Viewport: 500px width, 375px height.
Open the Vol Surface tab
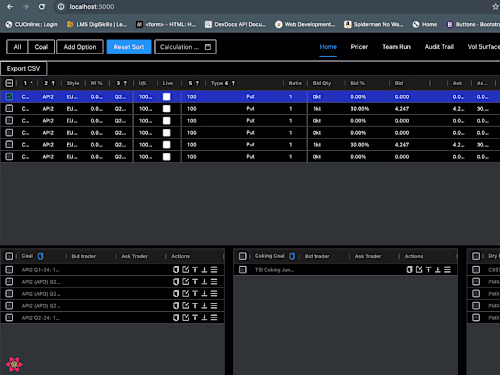pyautogui.click(x=483, y=47)
